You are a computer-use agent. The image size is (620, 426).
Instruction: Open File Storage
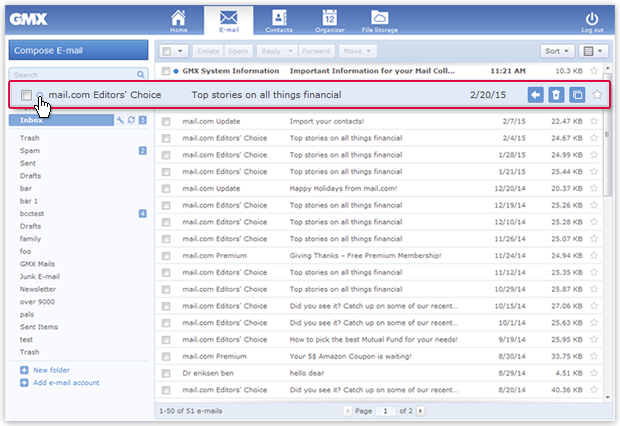pyautogui.click(x=380, y=21)
